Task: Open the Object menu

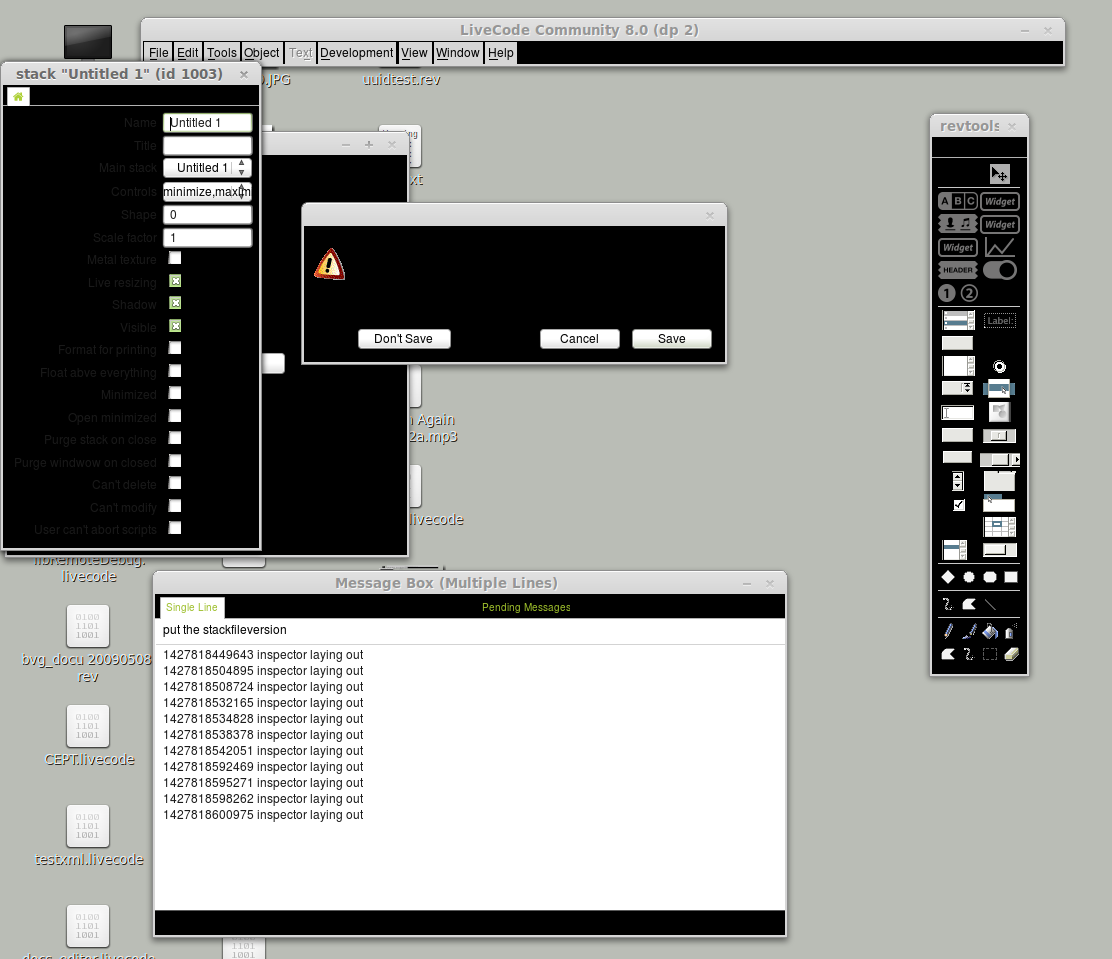Action: 262,53
